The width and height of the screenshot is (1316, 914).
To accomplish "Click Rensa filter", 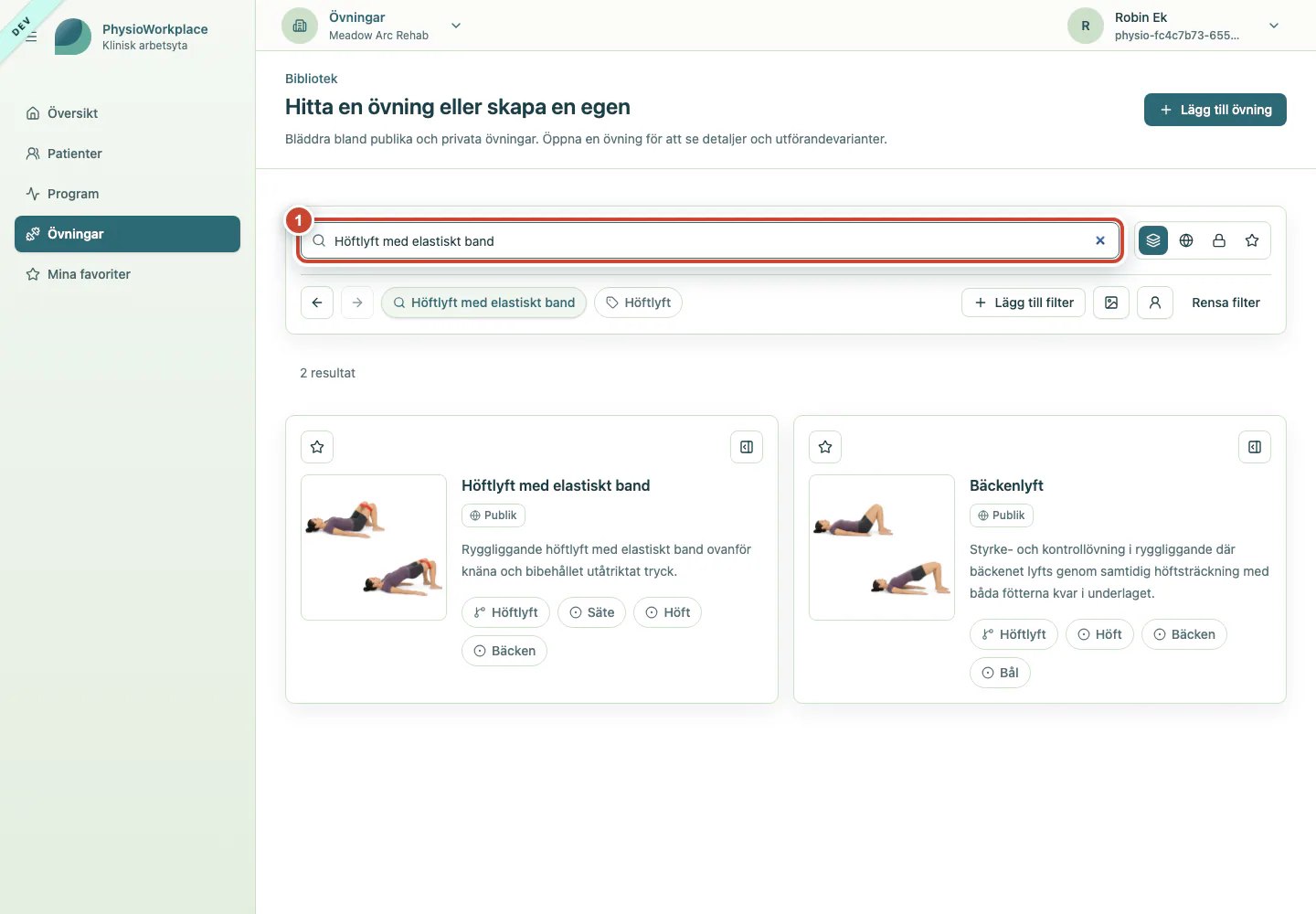I will click(x=1226, y=303).
